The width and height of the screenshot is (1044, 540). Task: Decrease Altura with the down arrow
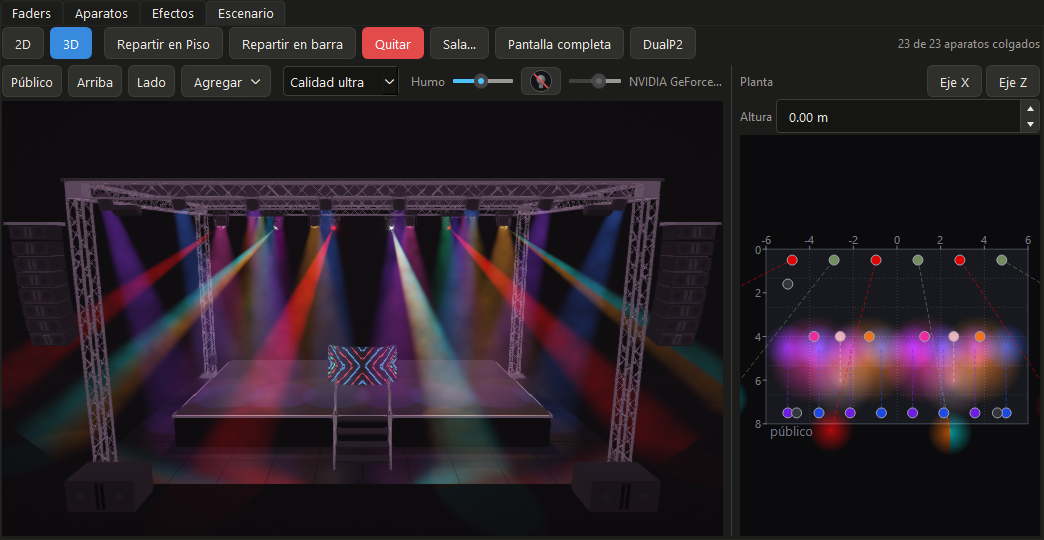coord(1031,125)
